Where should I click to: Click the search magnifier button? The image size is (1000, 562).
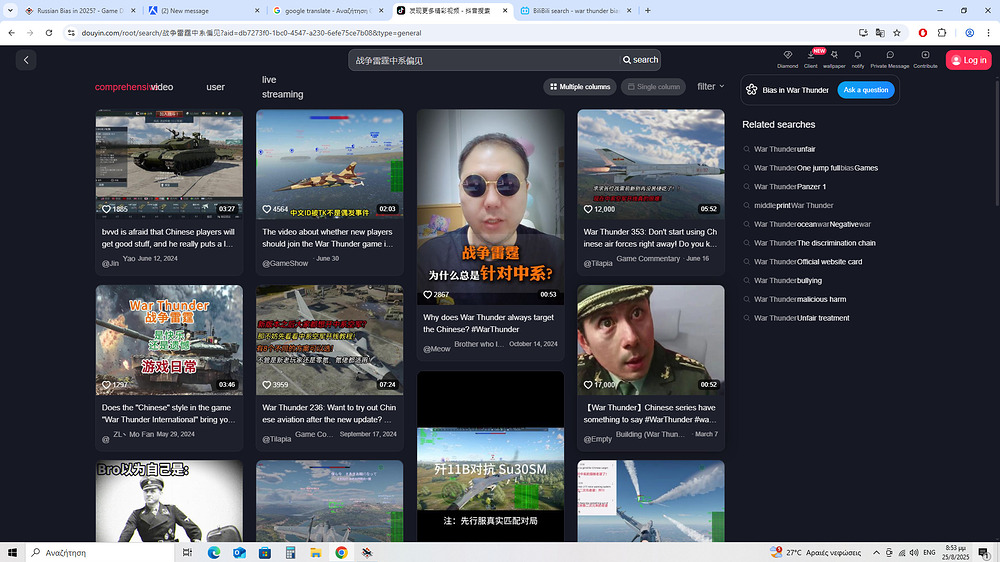click(x=640, y=60)
